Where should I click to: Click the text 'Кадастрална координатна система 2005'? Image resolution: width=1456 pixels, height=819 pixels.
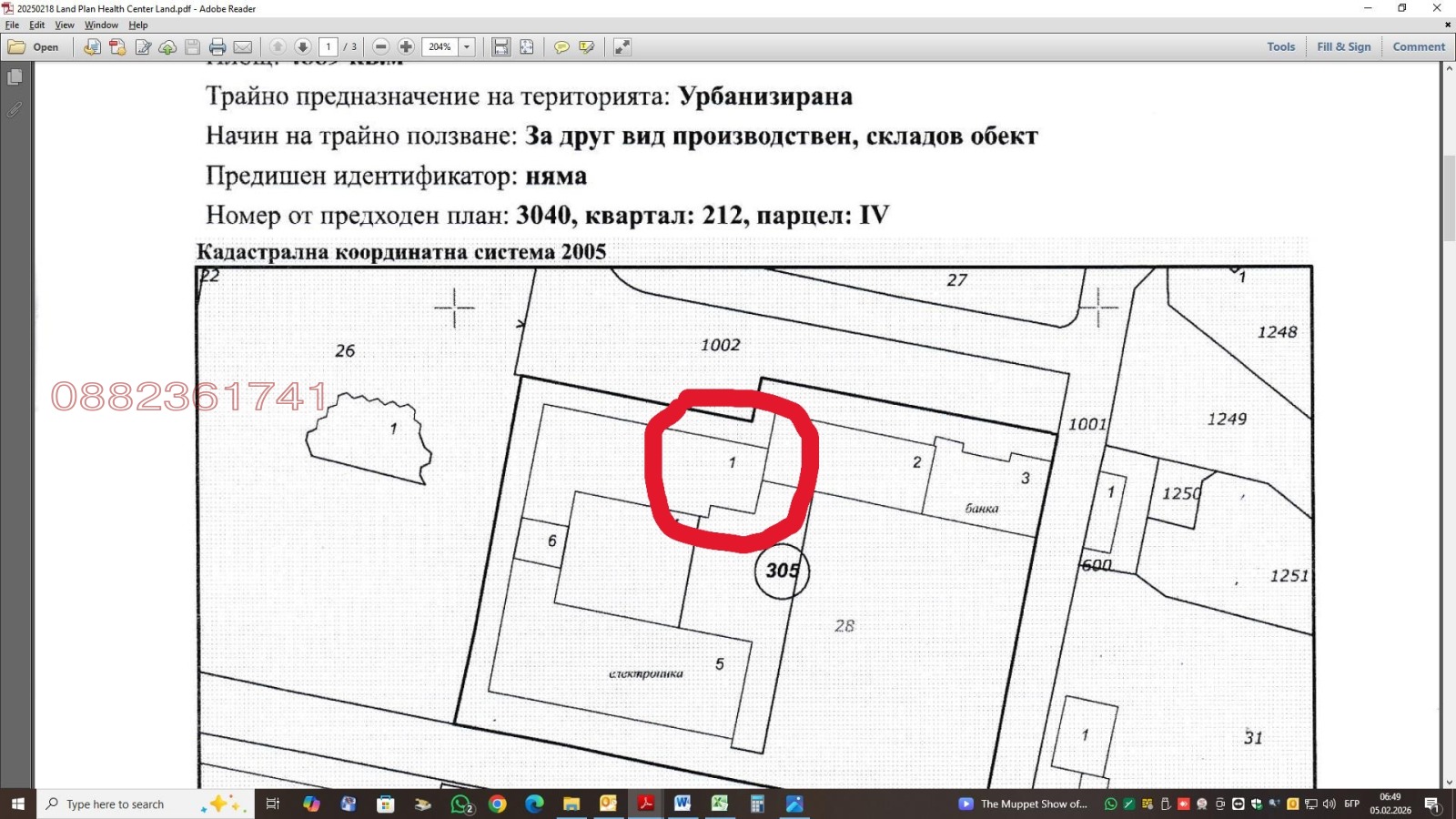point(401,252)
